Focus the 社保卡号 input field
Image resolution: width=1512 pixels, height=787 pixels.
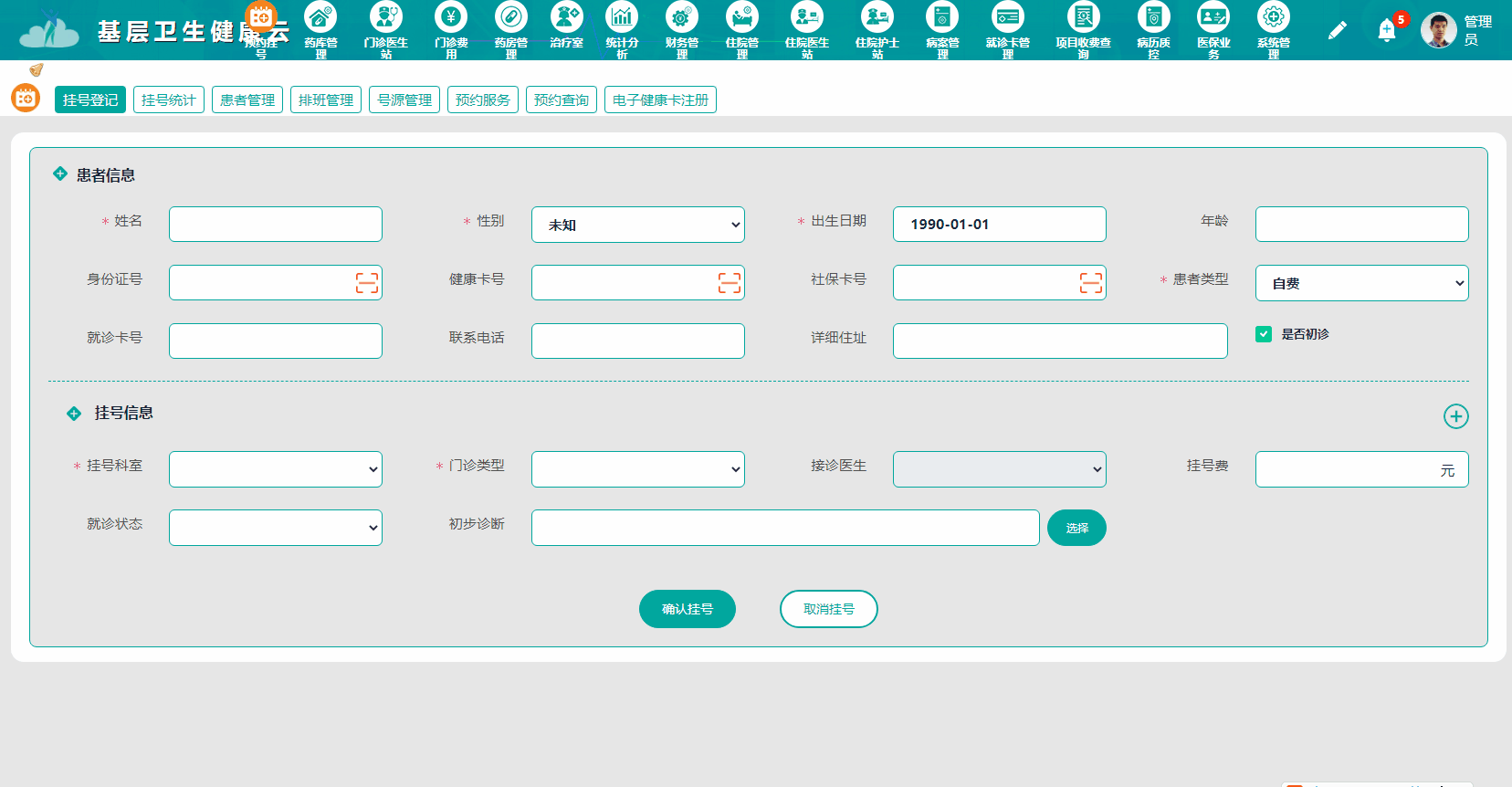pyautogui.click(x=1000, y=282)
